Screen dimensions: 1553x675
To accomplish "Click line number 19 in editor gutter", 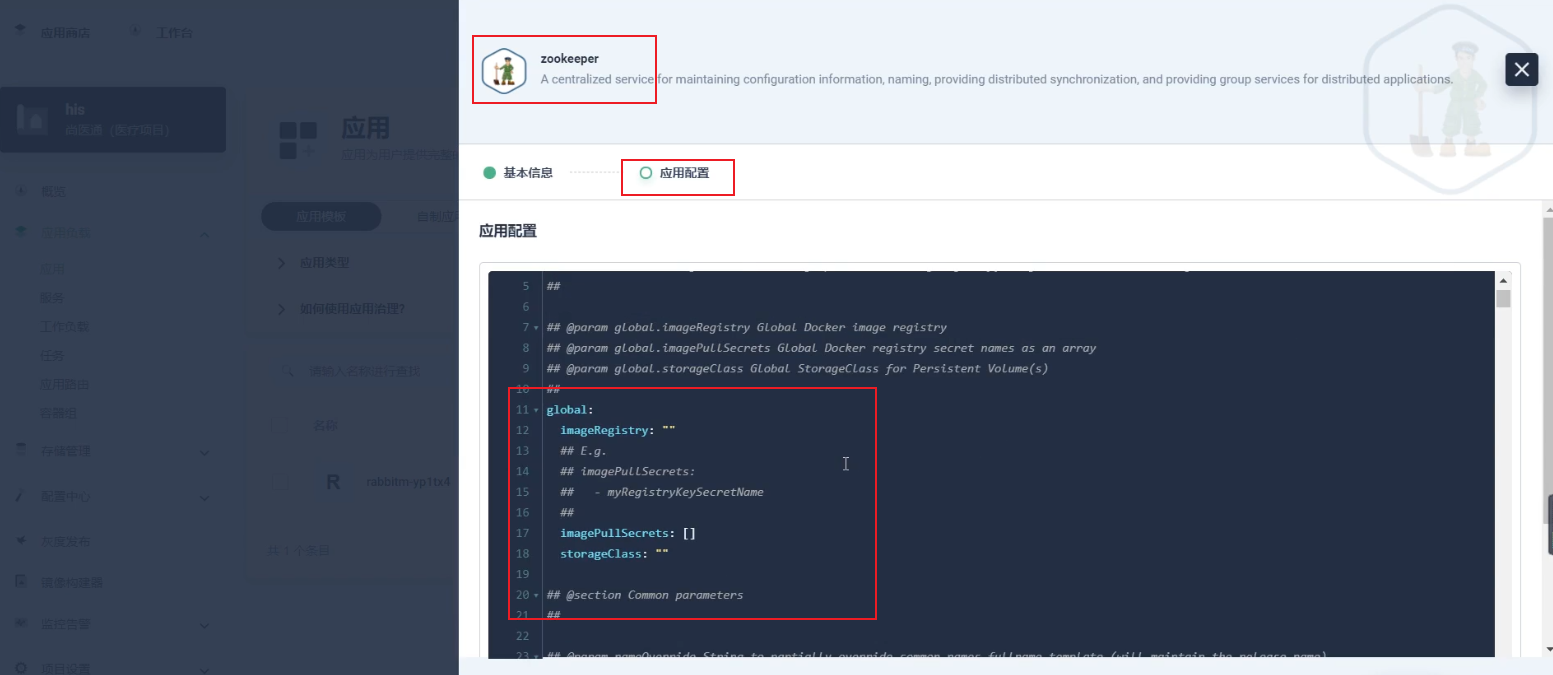I will [522, 574].
